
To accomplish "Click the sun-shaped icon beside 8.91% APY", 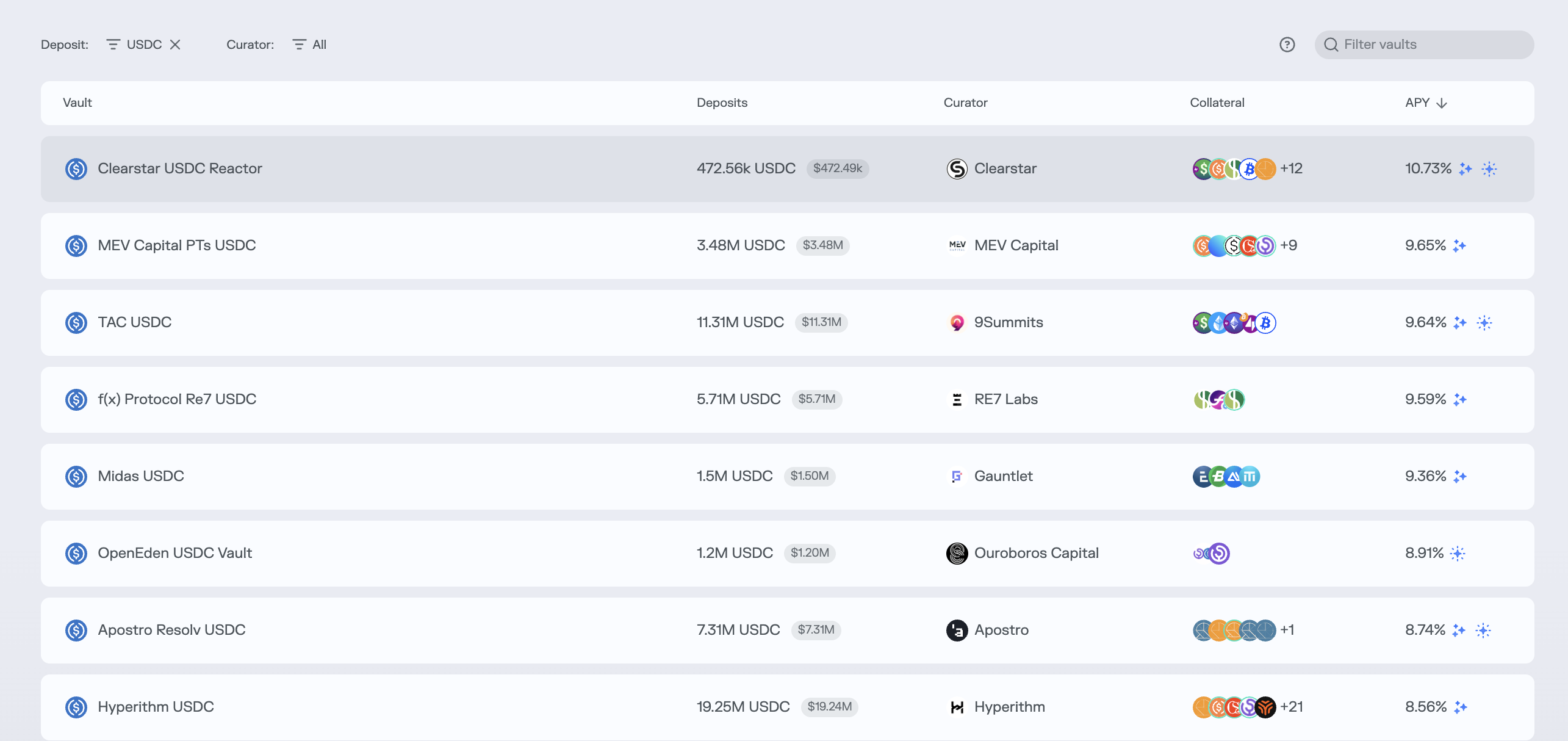I will pos(1458,553).
